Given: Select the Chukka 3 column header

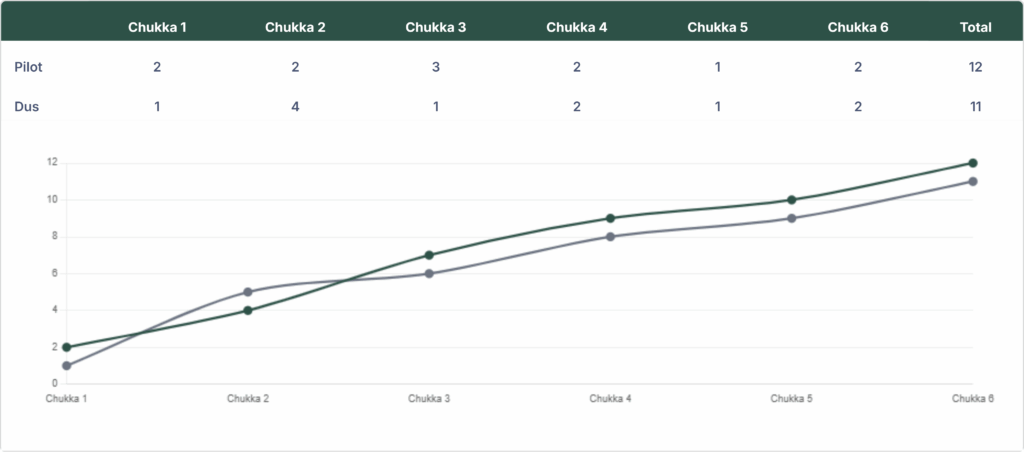Looking at the screenshot, I should [x=435, y=27].
